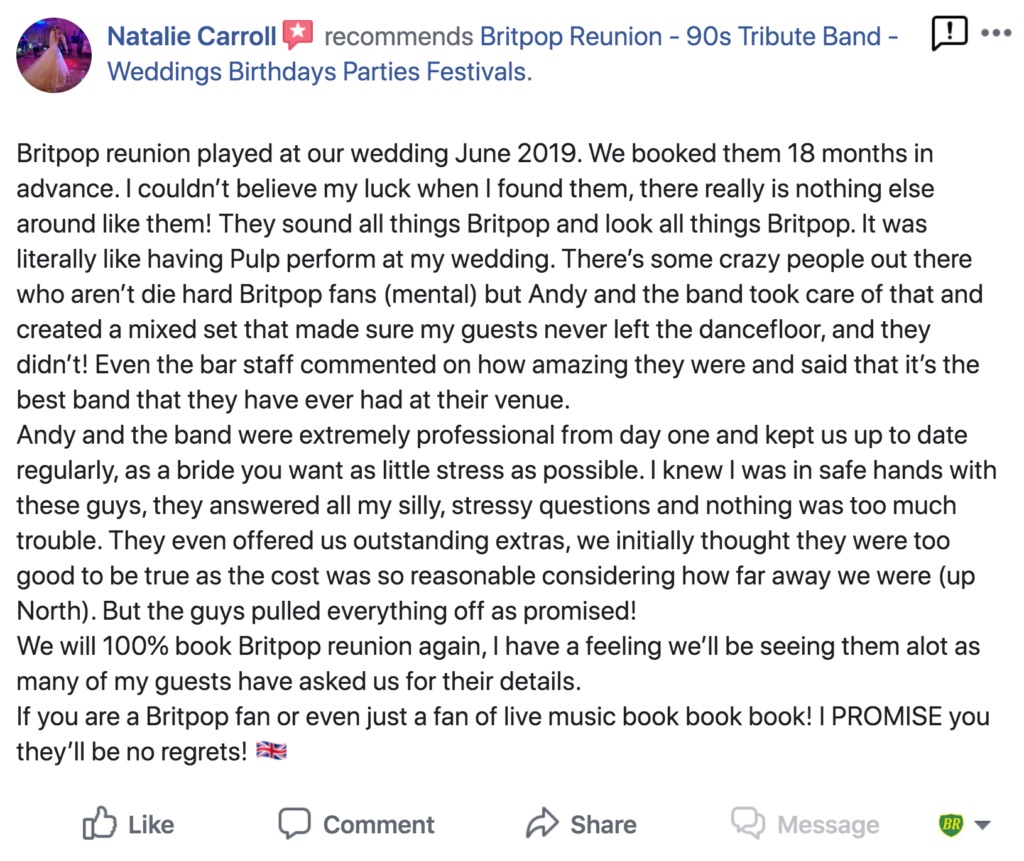Click the speech bubble Comment icon
Image resolution: width=1024 pixels, height=861 pixels.
[x=295, y=823]
